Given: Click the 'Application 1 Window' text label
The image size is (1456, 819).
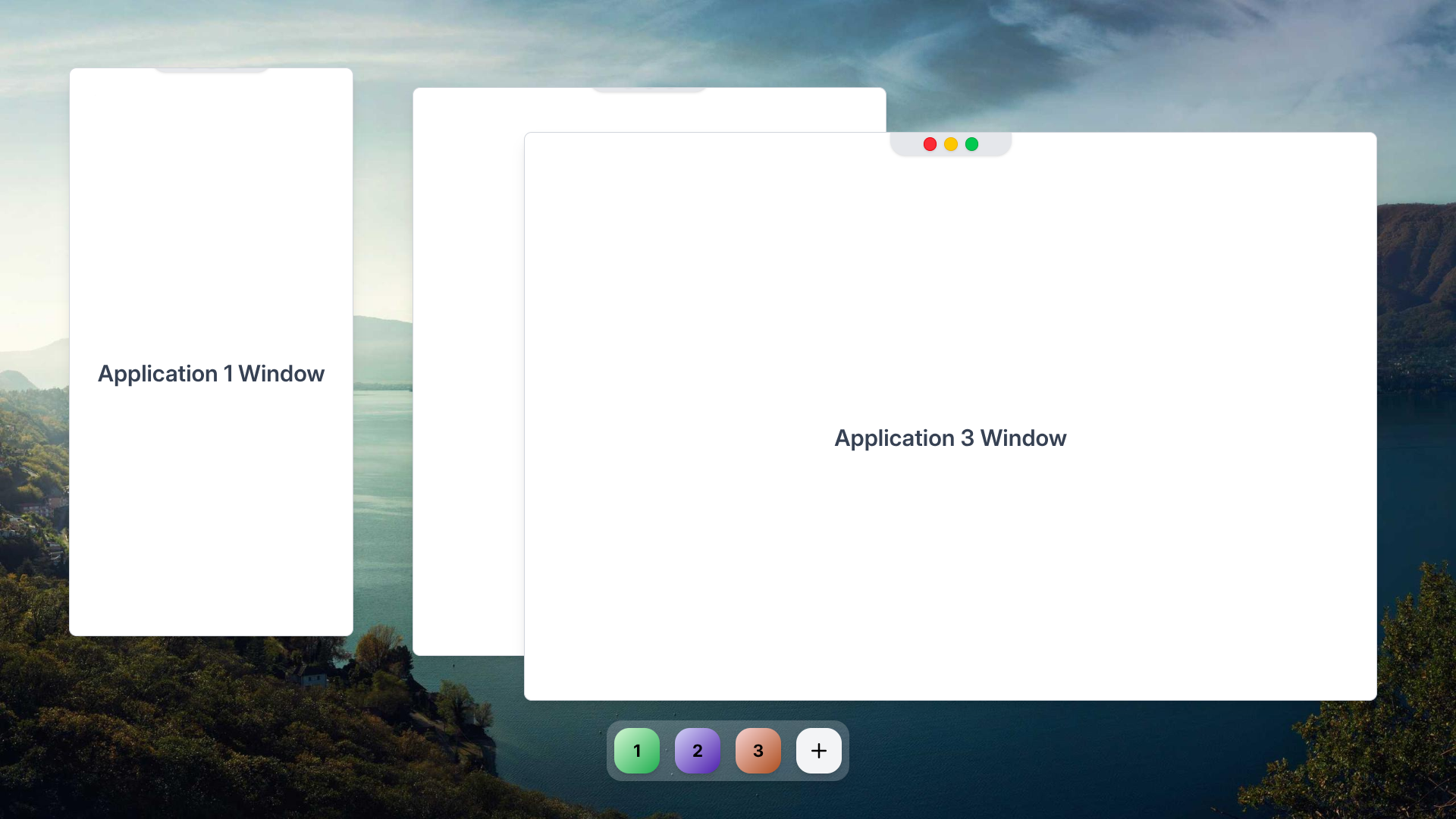Looking at the screenshot, I should coord(211,374).
